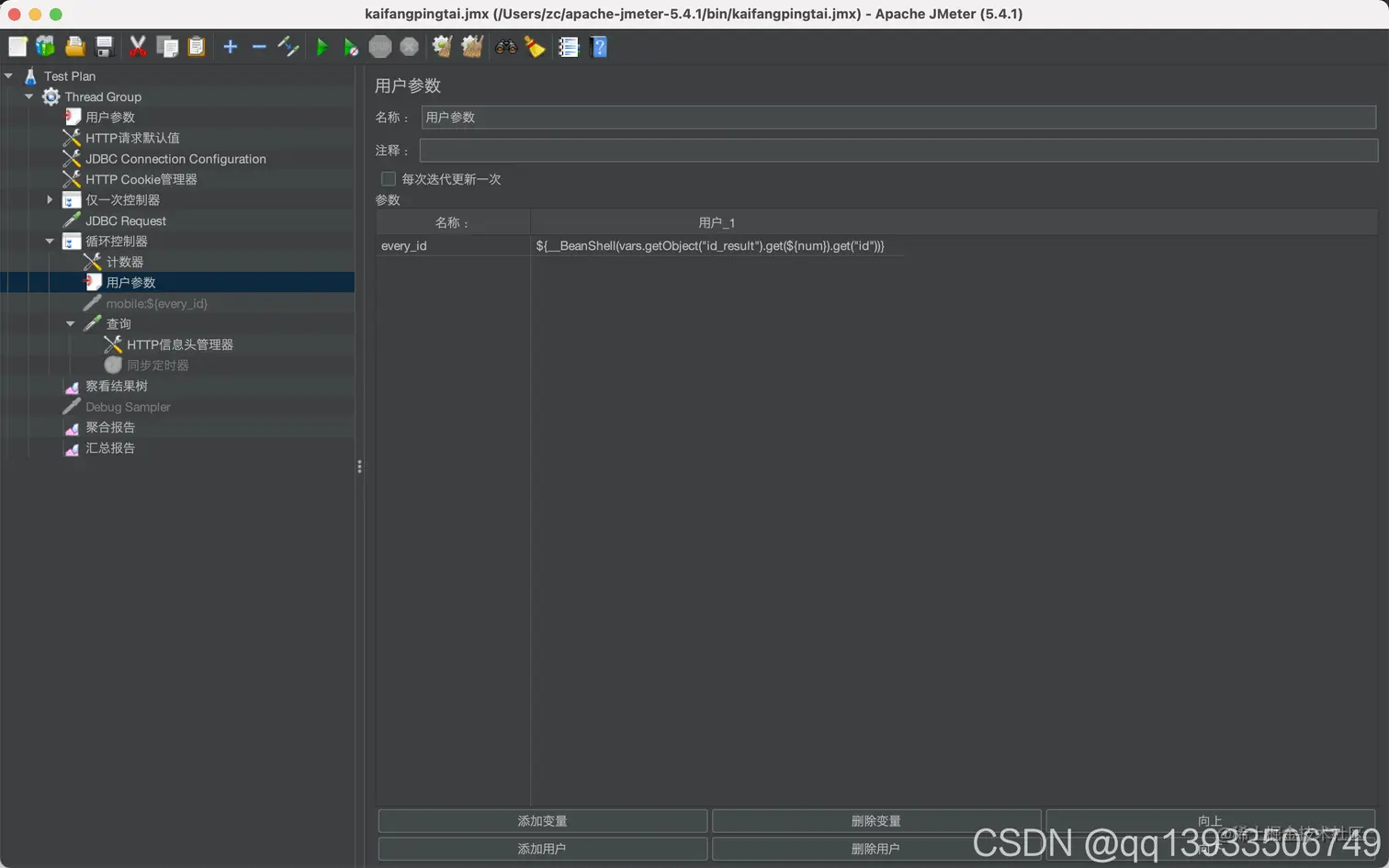Click the BeanShell value cell for 用户_1
This screenshot has height=868, width=1389.
click(954, 246)
